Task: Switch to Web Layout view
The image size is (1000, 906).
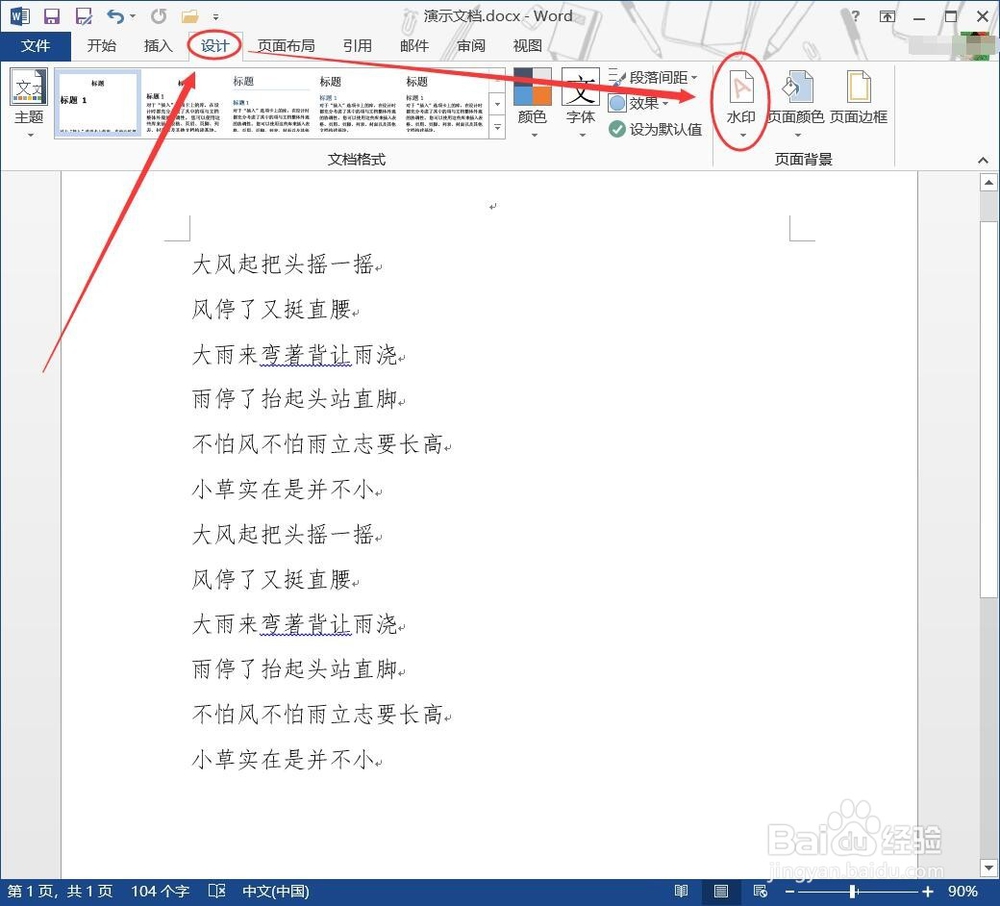Action: tap(760, 891)
